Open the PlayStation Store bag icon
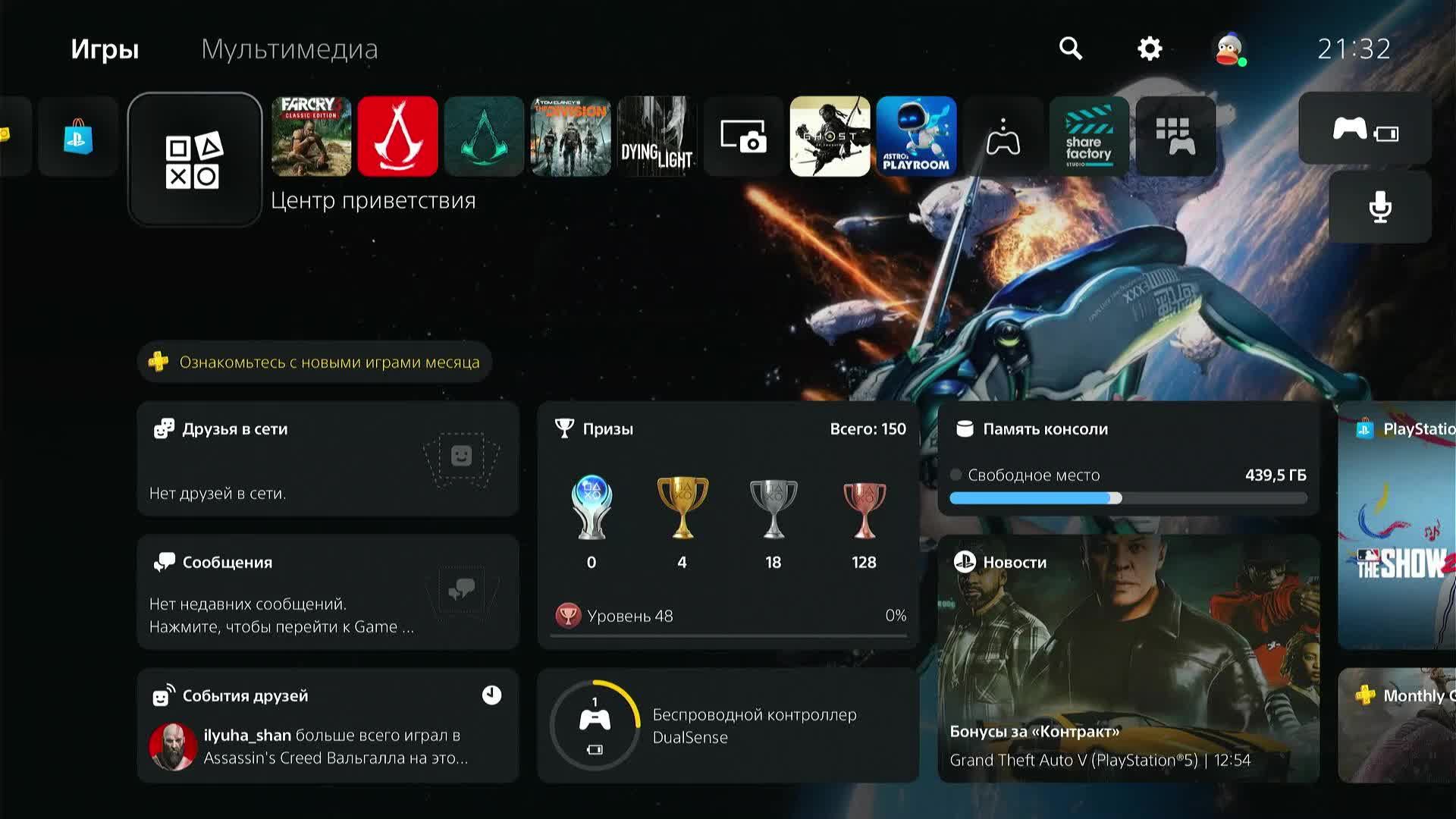1456x819 pixels. pyautogui.click(x=78, y=136)
